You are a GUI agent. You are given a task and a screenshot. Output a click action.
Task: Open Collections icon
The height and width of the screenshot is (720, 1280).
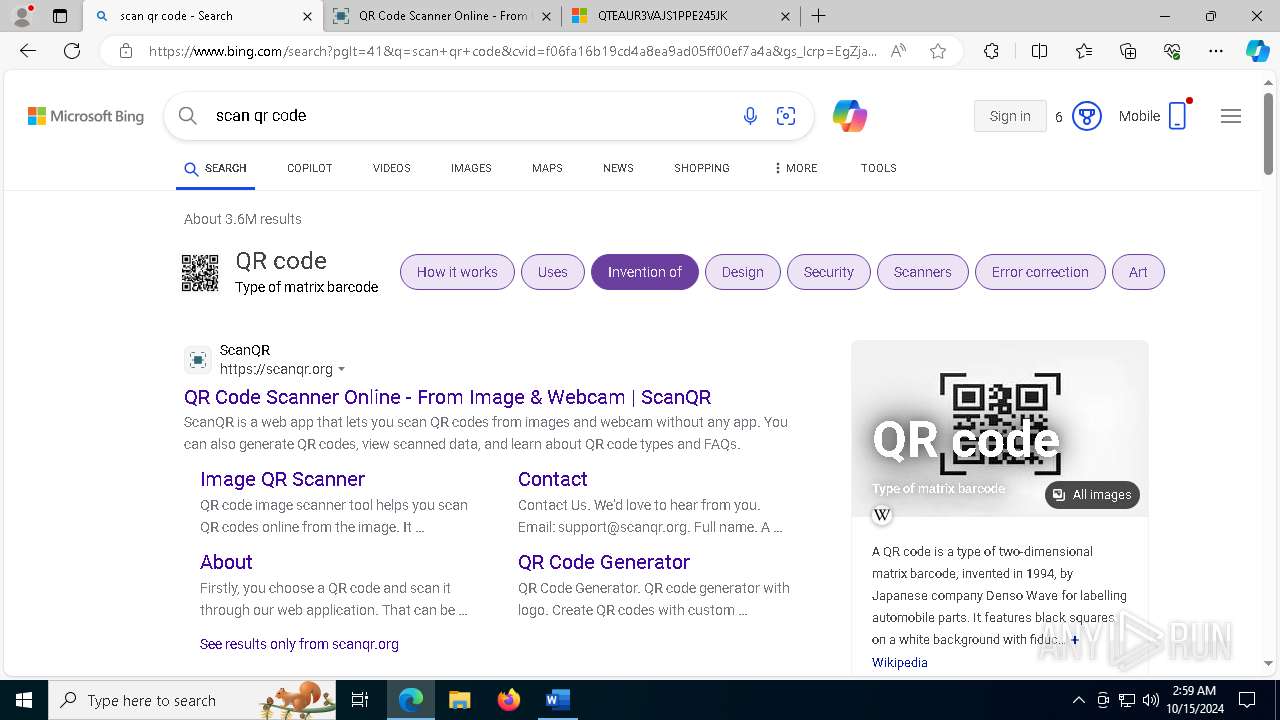(x=1128, y=51)
